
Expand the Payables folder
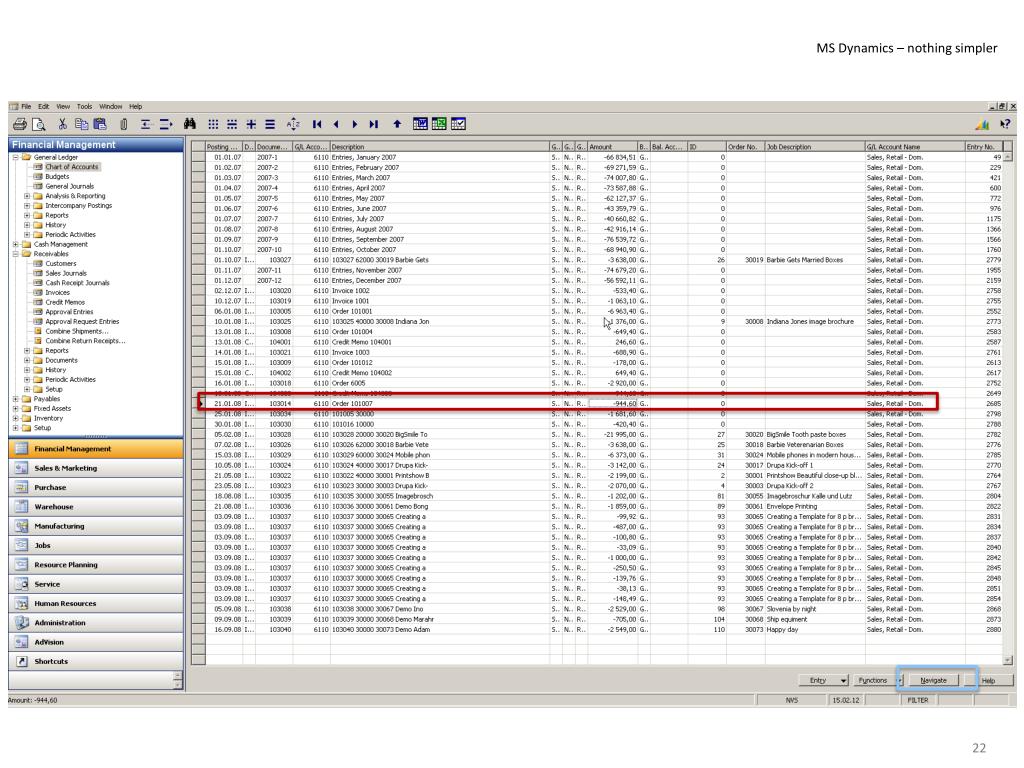15,399
